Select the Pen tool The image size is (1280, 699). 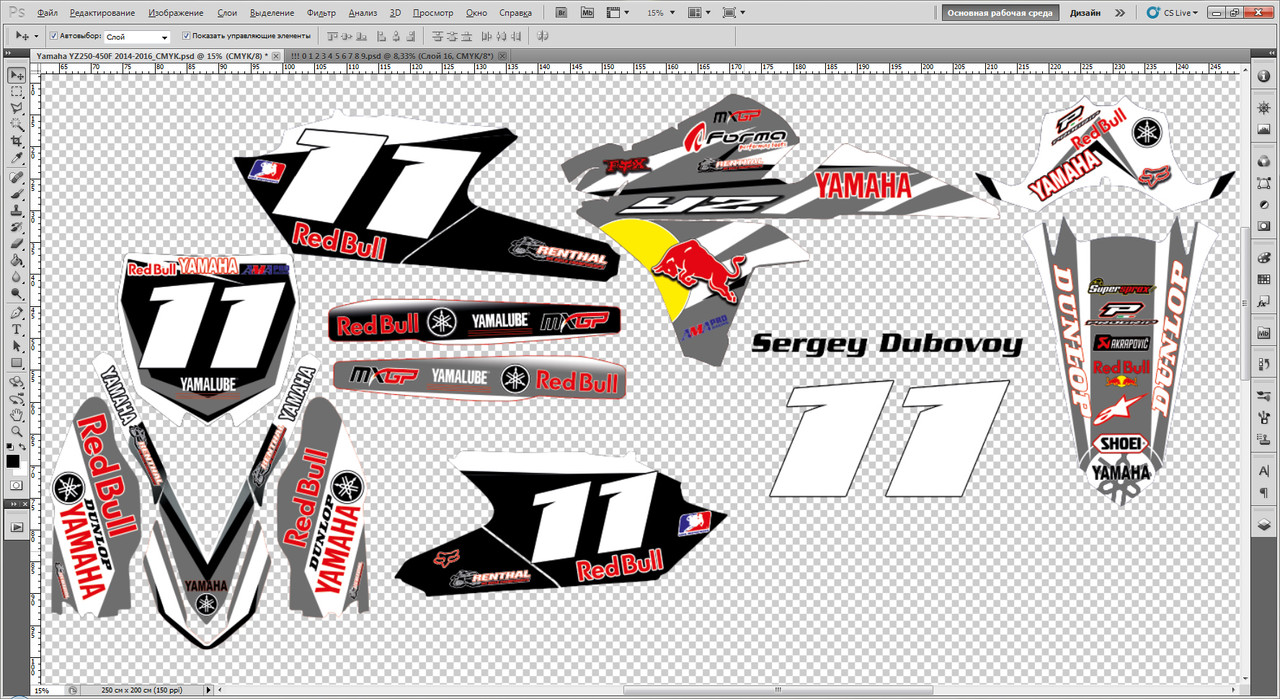[x=17, y=314]
